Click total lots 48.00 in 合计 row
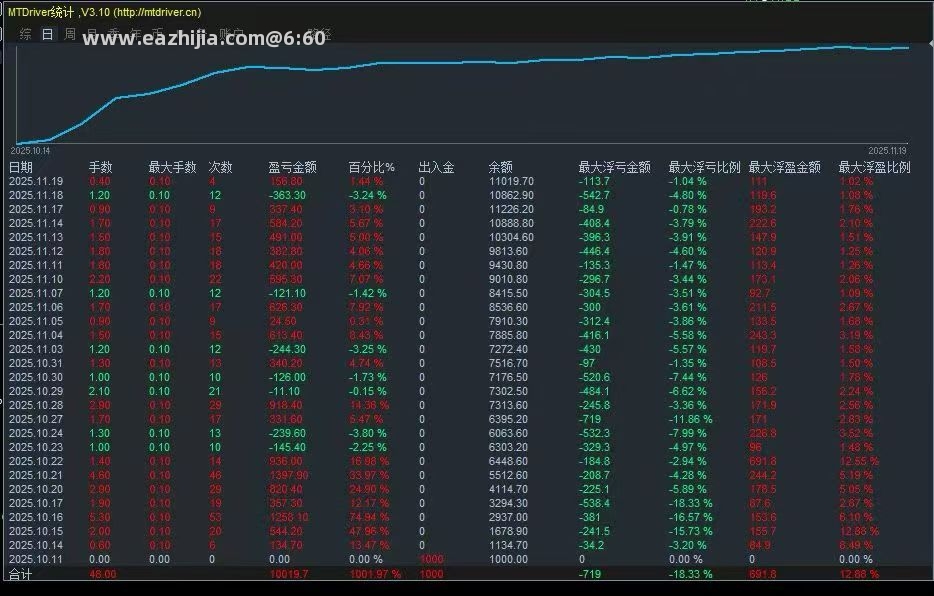Viewport: 934px width, 596px height. [102, 574]
